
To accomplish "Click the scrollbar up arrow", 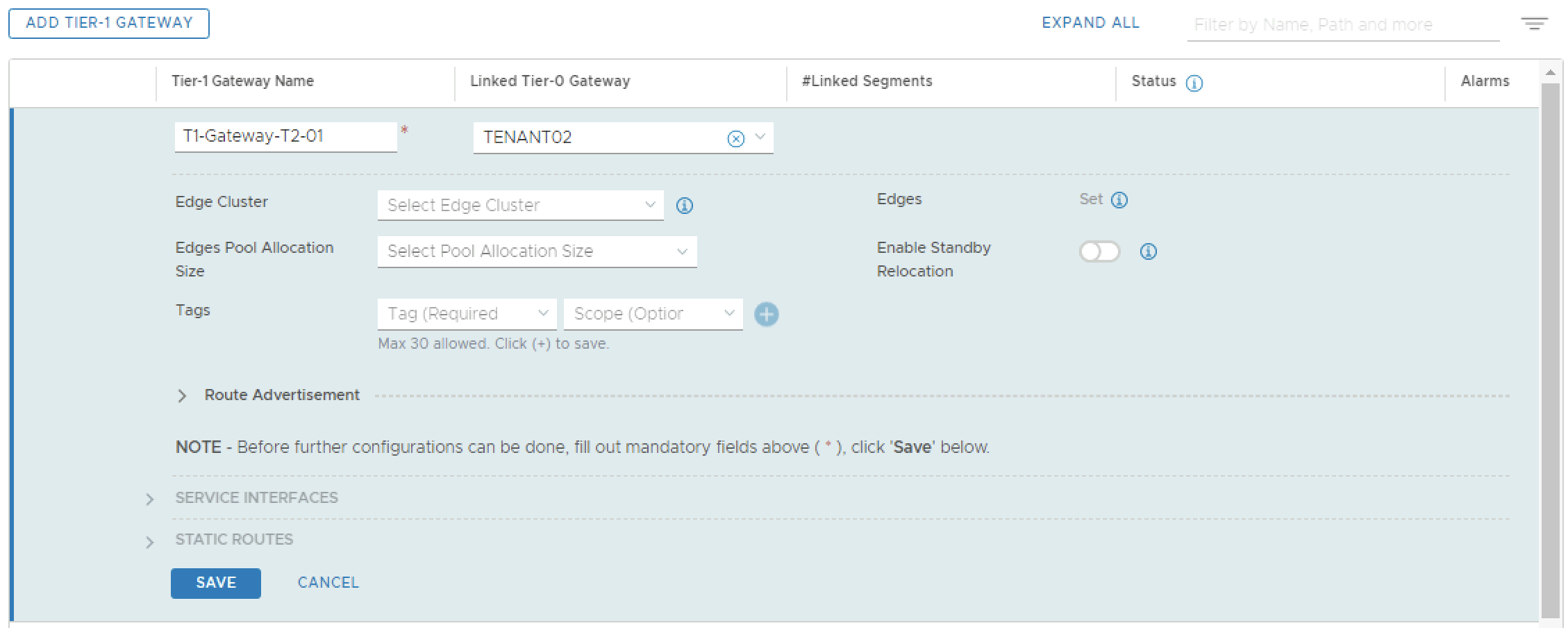I will point(1550,72).
